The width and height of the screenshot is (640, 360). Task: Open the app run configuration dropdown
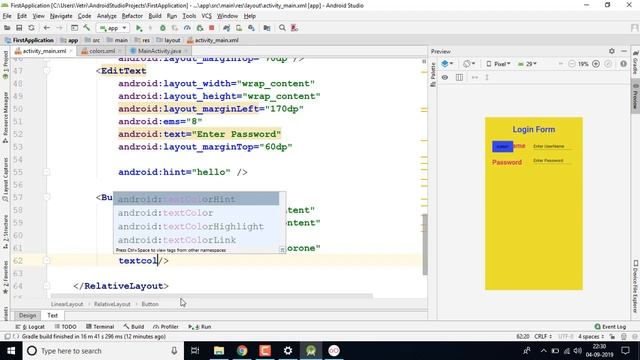tap(113, 28)
